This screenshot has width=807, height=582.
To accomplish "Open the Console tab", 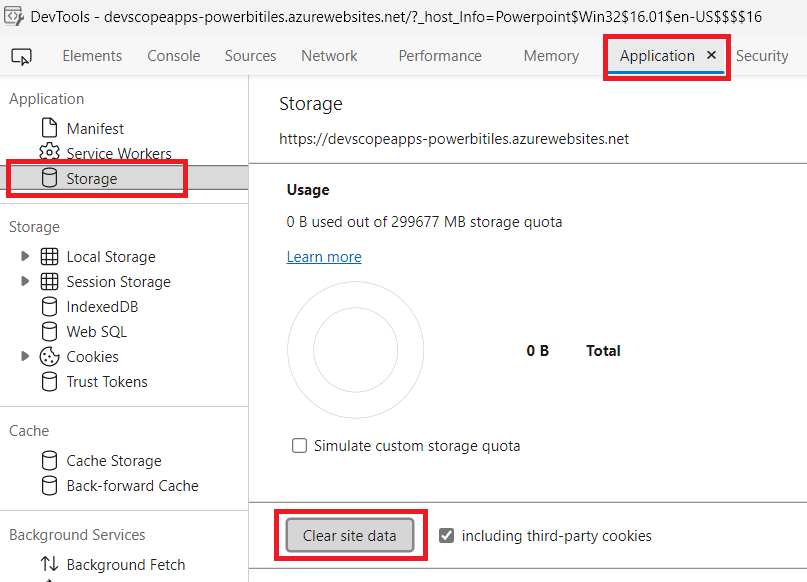I will click(x=174, y=56).
